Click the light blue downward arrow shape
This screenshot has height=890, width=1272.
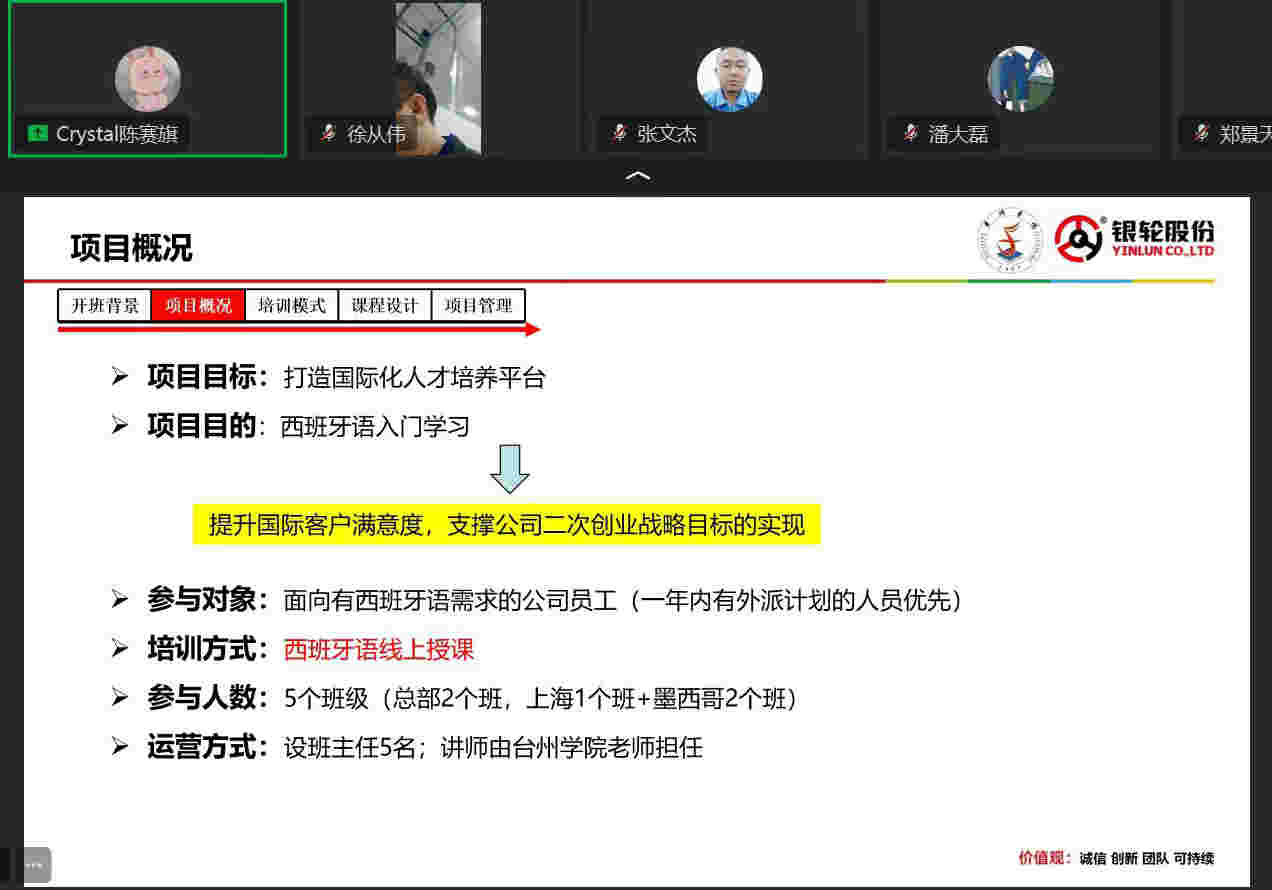click(x=510, y=468)
